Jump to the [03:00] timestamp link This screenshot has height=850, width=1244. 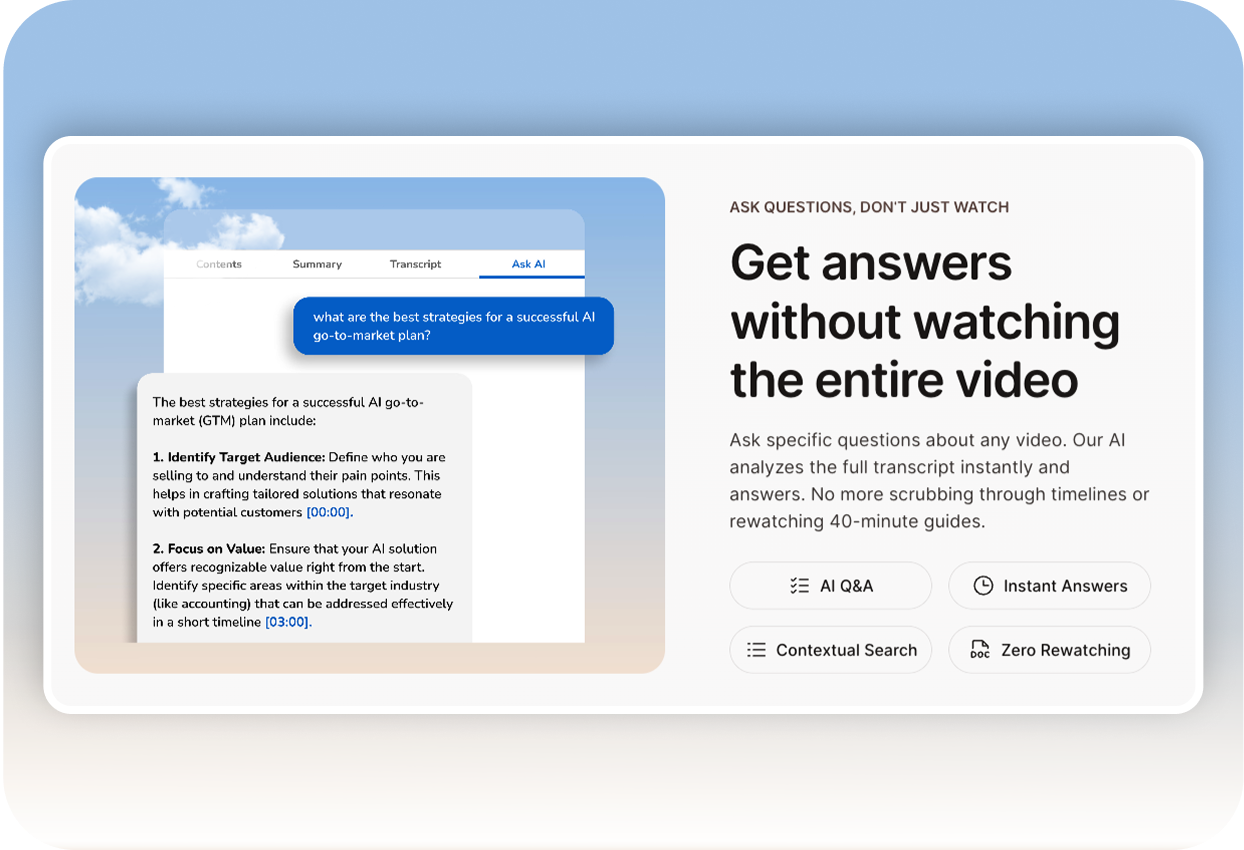coord(288,622)
